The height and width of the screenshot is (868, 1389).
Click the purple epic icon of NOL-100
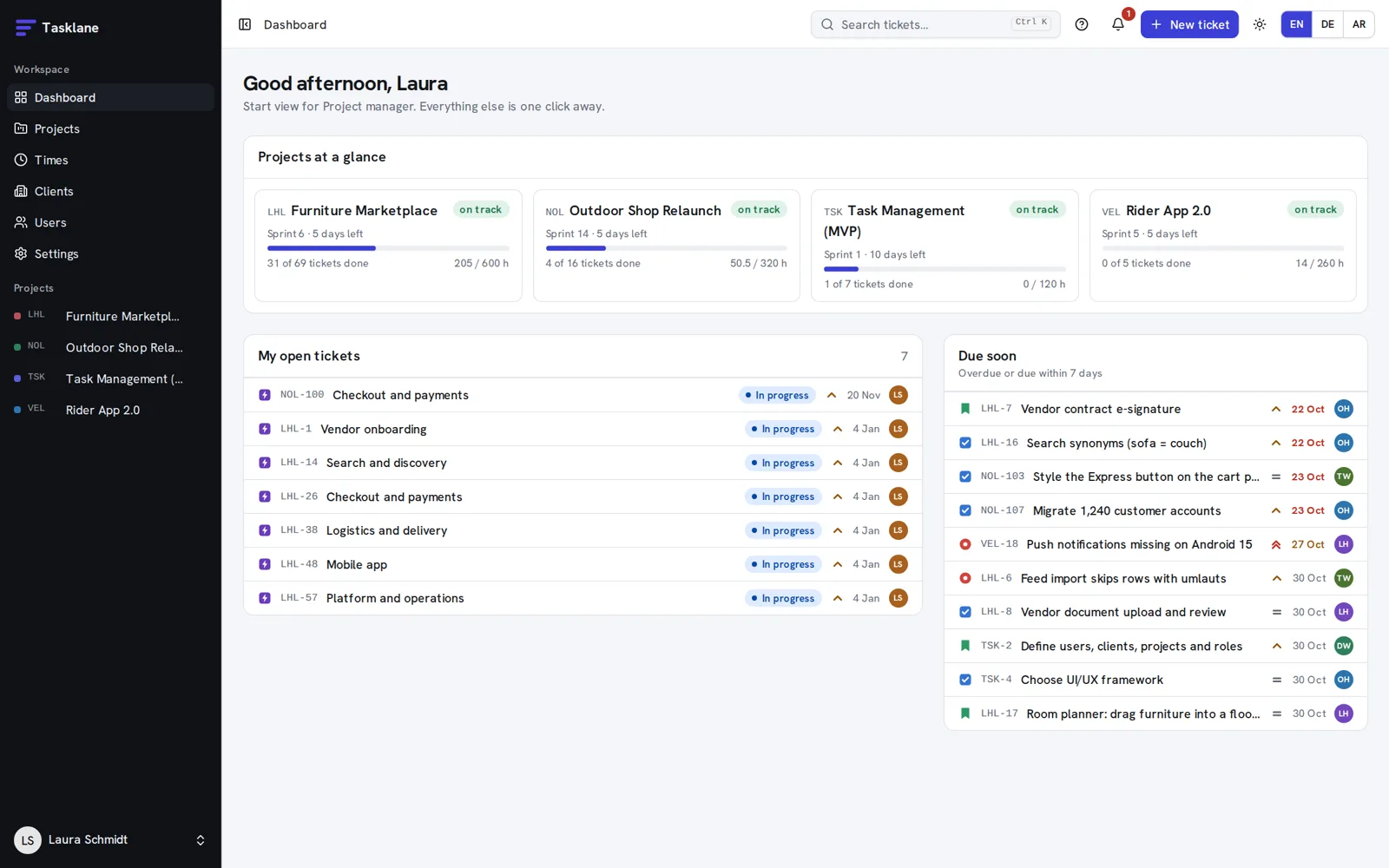265,395
